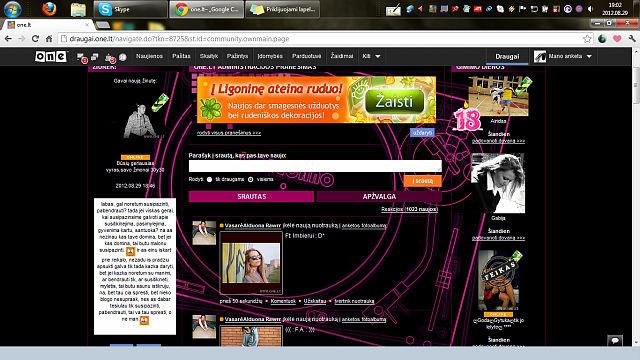Click the profile avatar beside Mano anketa
Screen dimensions: 640x360
[x=540, y=56]
